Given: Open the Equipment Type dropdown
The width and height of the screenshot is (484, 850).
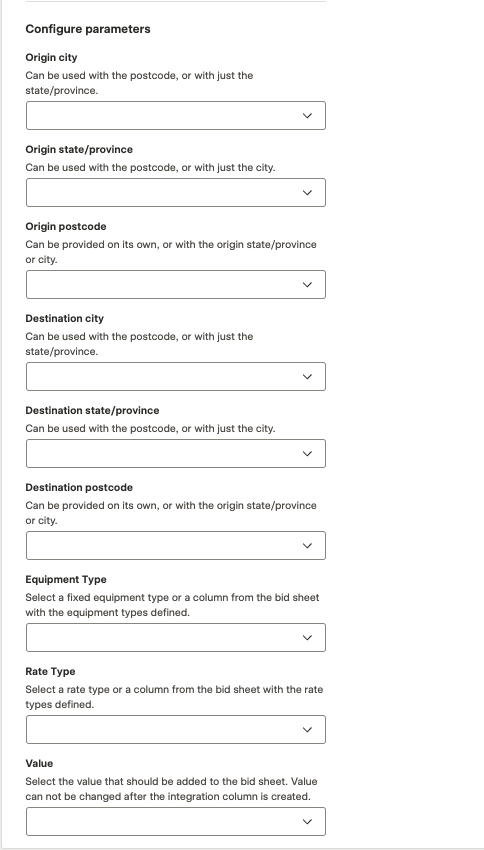Looking at the screenshot, I should (x=176, y=638).
